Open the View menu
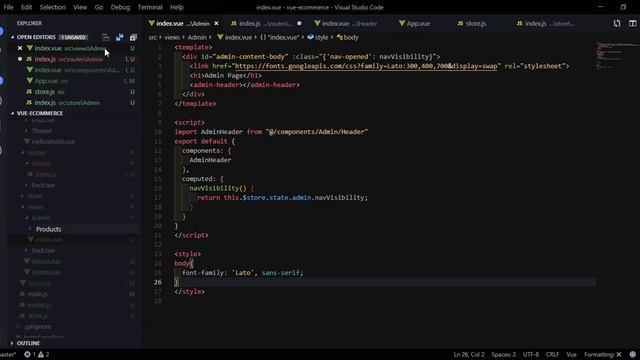 80,7
